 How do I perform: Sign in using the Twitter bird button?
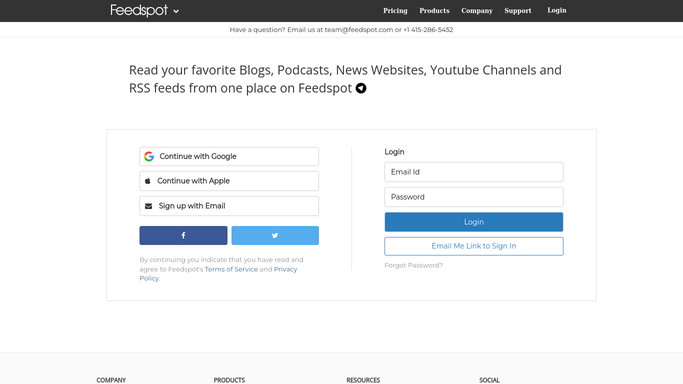point(275,236)
